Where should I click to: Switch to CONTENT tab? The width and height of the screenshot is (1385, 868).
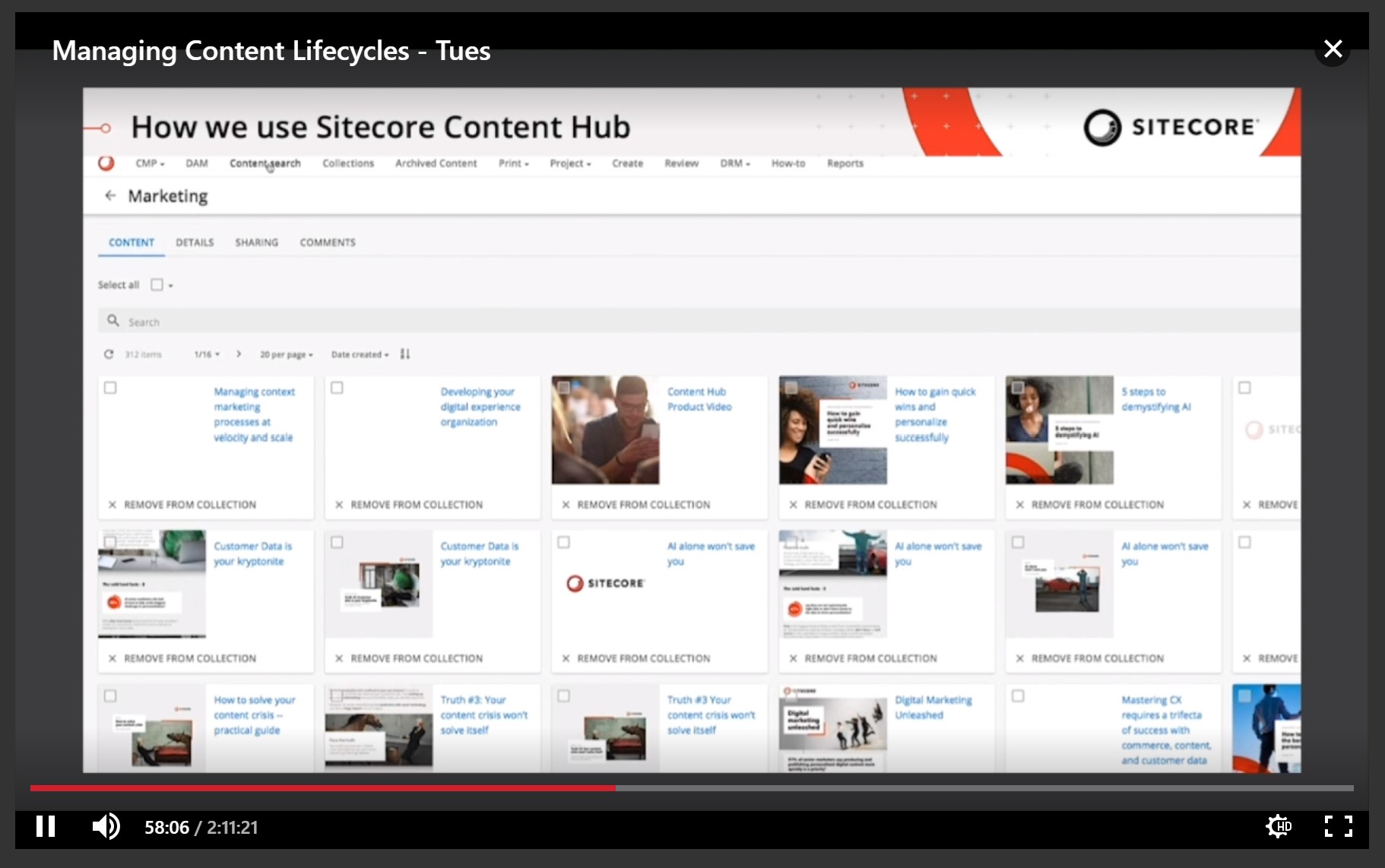point(132,242)
